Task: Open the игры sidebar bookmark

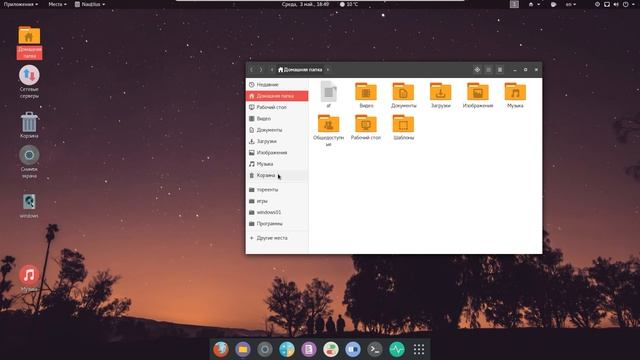Action: click(x=277, y=201)
